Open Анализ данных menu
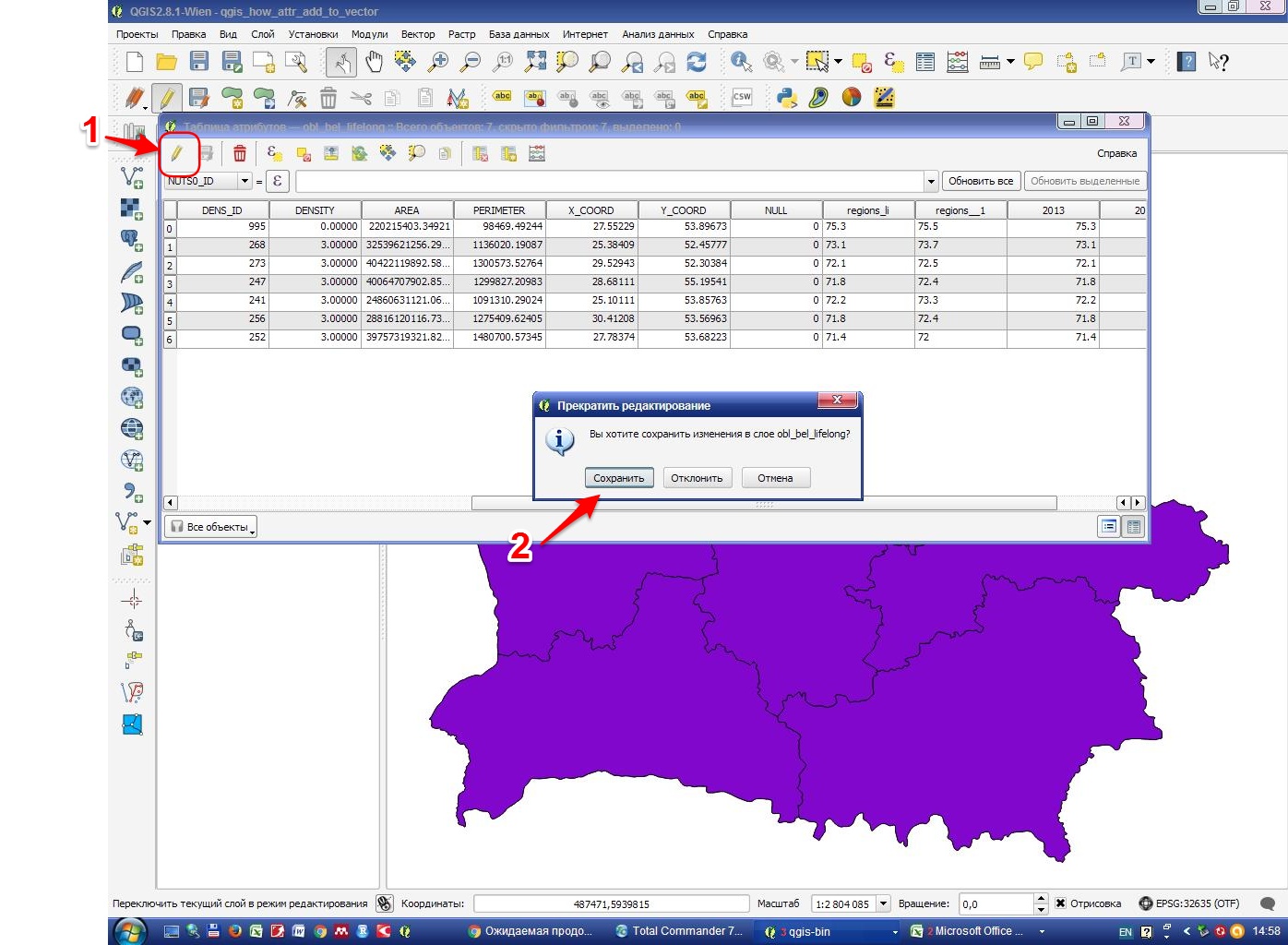 pyautogui.click(x=658, y=34)
